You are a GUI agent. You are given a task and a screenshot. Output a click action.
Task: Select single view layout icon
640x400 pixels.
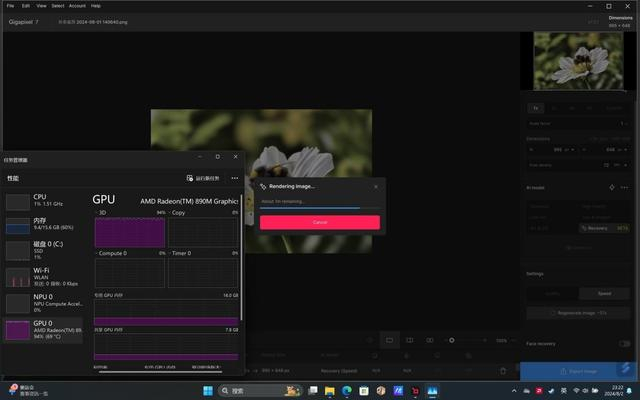point(389,340)
